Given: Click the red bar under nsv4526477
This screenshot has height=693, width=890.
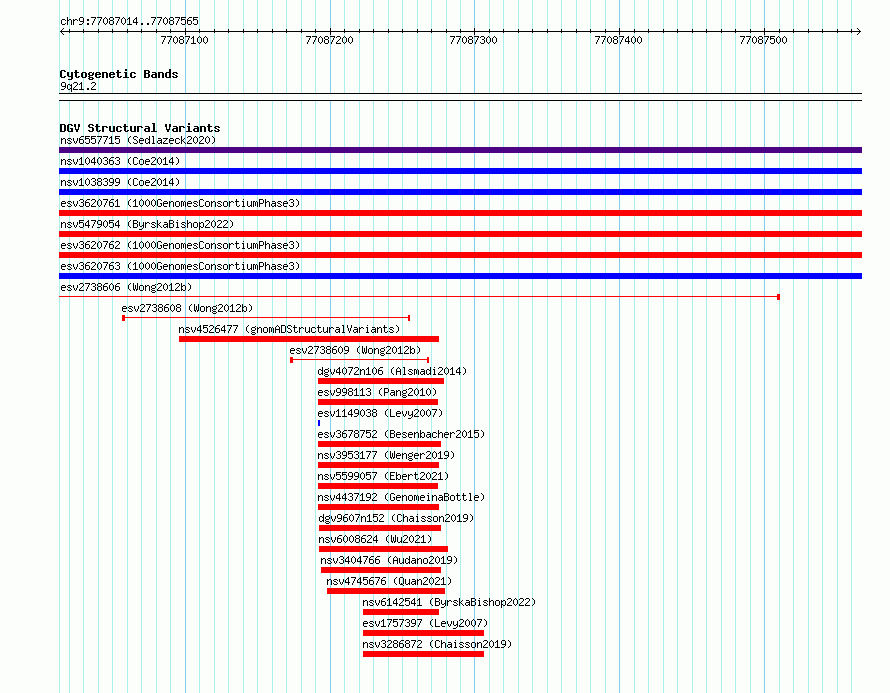Looking at the screenshot, I should click(309, 339).
